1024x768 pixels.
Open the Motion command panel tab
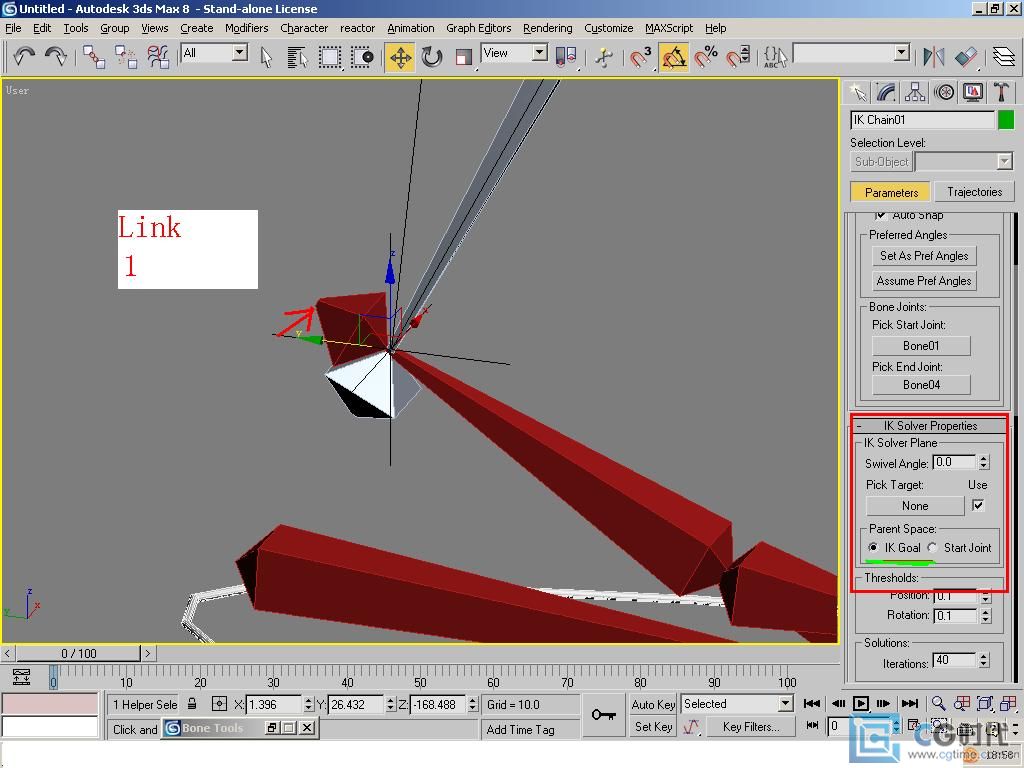pyautogui.click(x=944, y=92)
